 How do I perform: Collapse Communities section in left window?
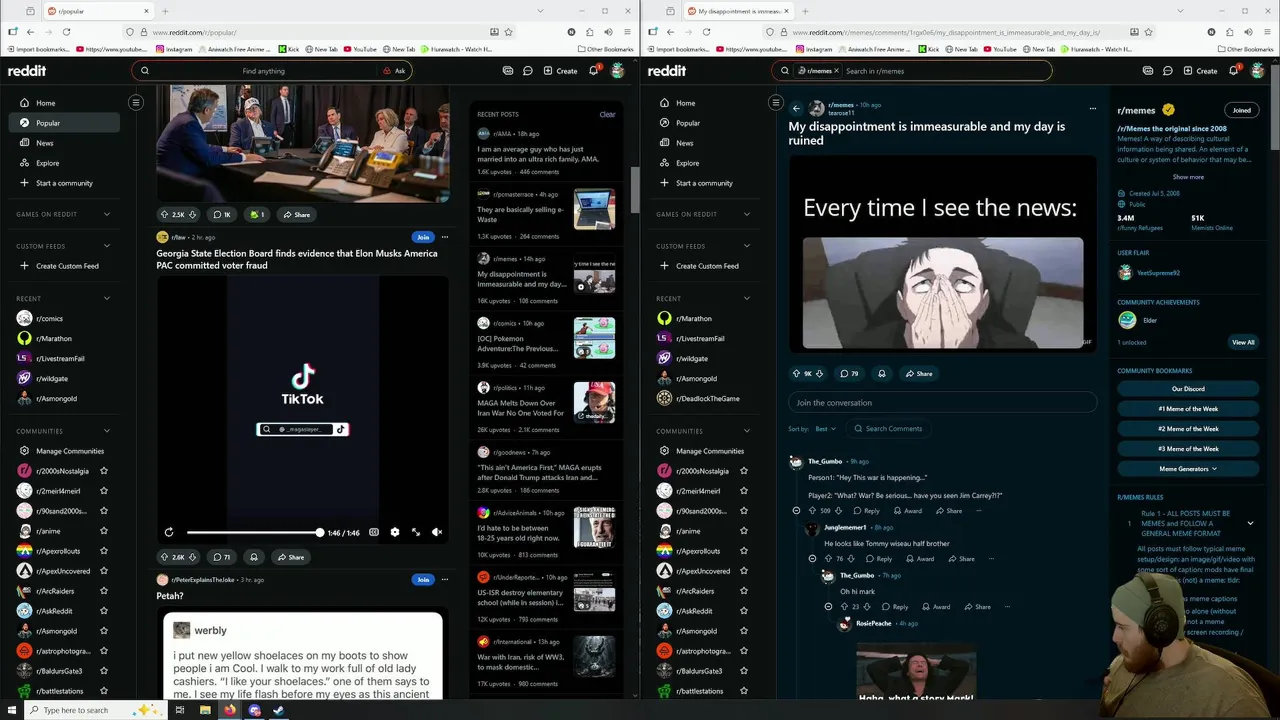tap(107, 431)
